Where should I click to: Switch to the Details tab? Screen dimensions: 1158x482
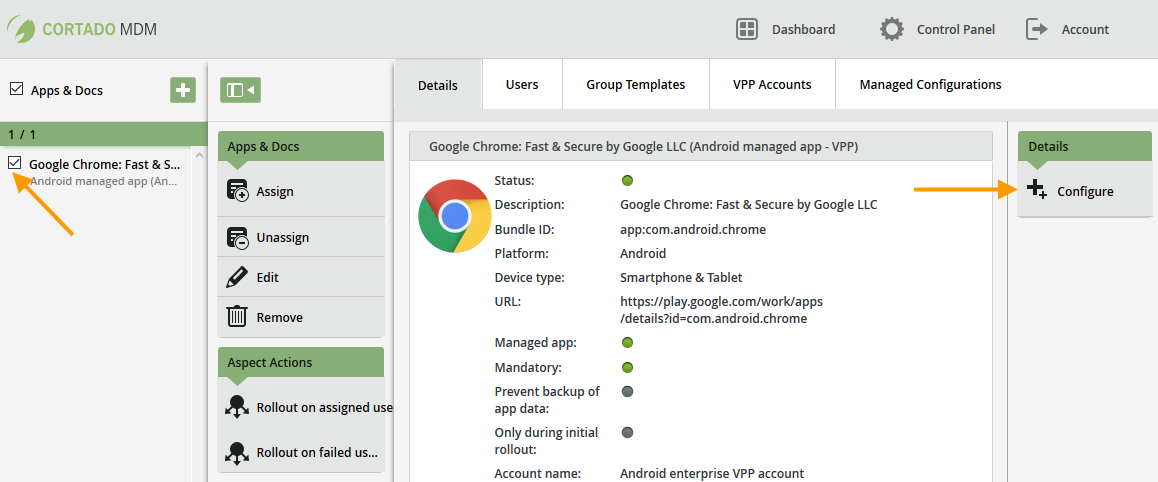click(438, 85)
